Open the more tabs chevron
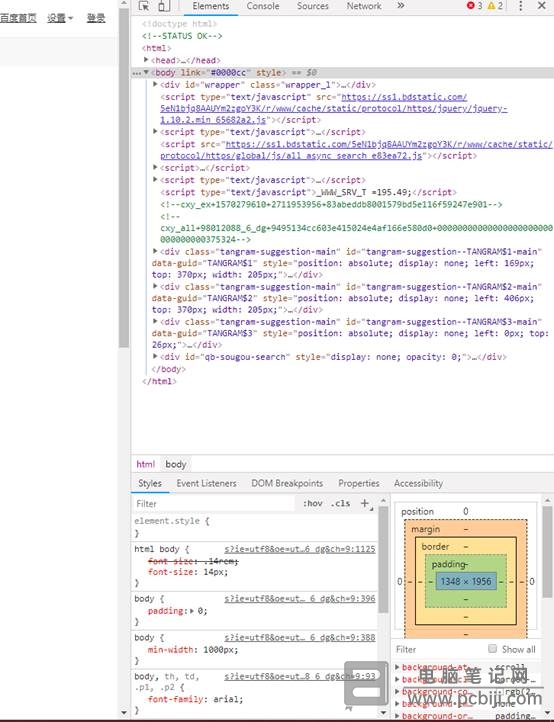The image size is (554, 722). [401, 6]
